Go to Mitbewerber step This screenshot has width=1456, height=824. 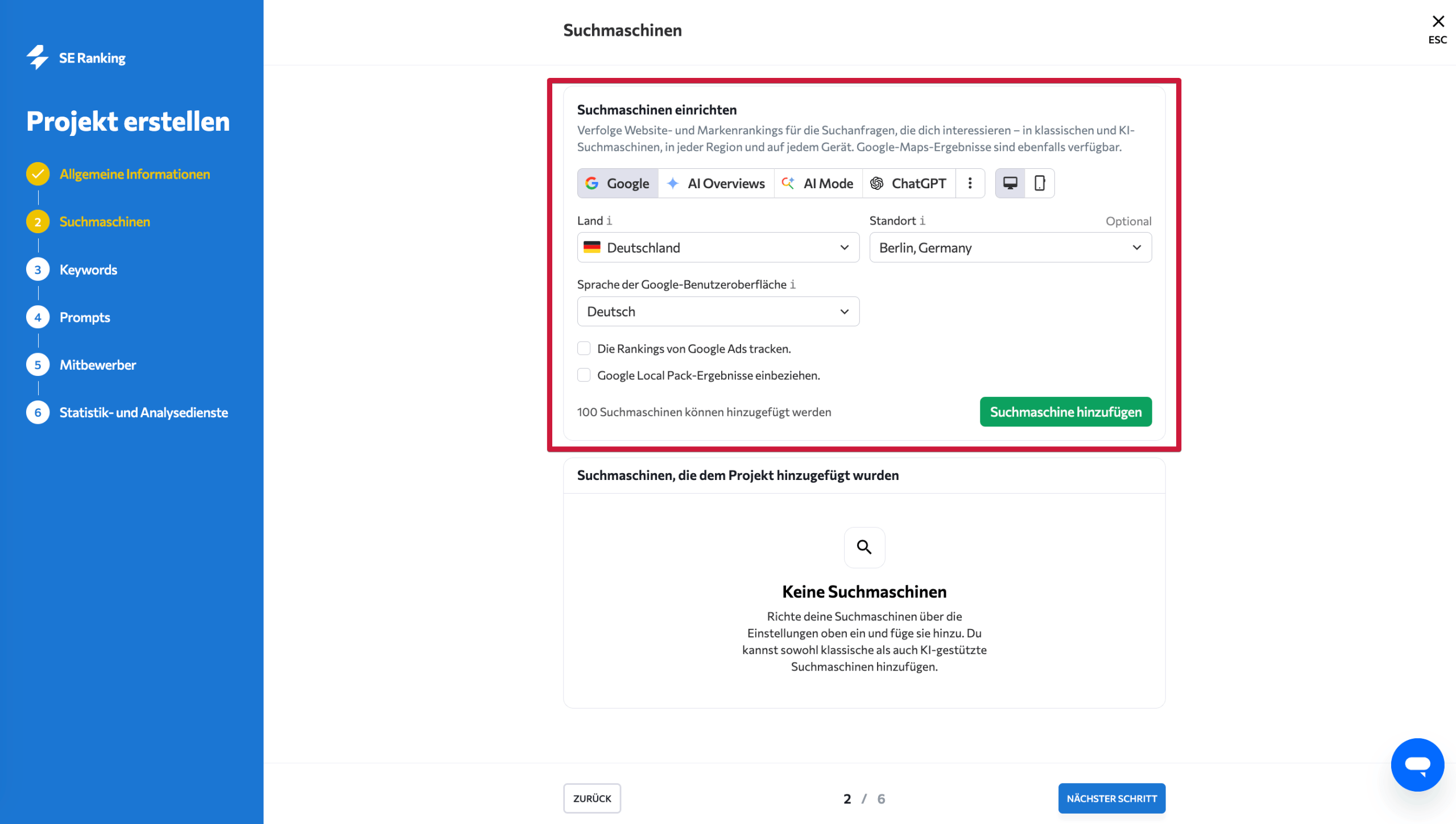point(98,365)
